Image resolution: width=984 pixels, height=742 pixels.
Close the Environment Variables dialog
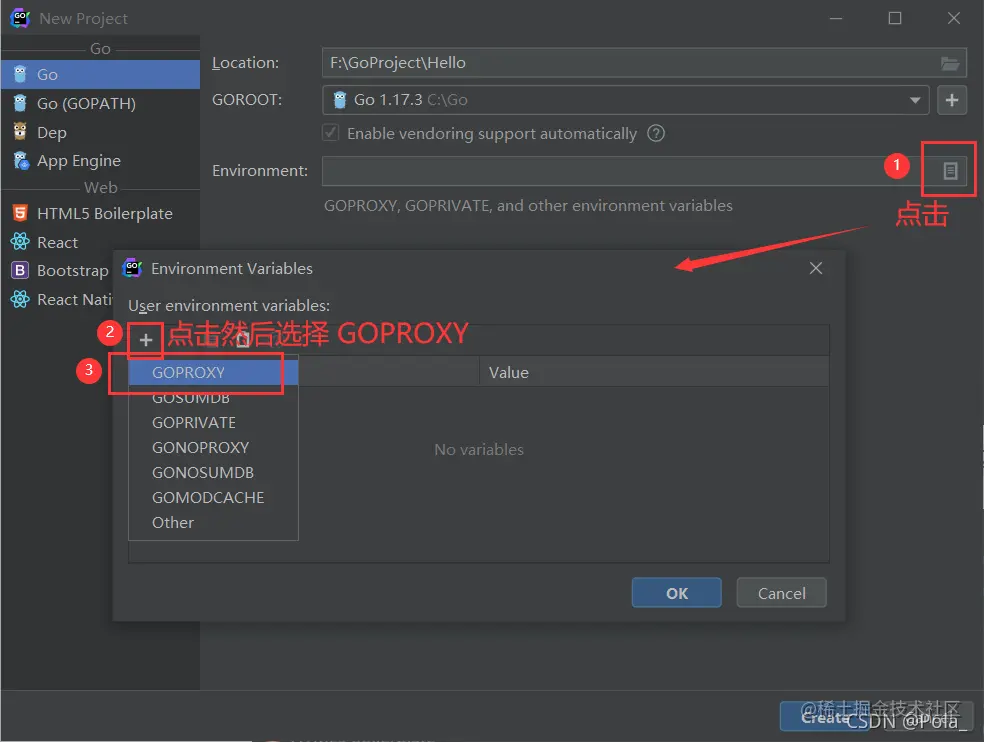pyautogui.click(x=816, y=268)
